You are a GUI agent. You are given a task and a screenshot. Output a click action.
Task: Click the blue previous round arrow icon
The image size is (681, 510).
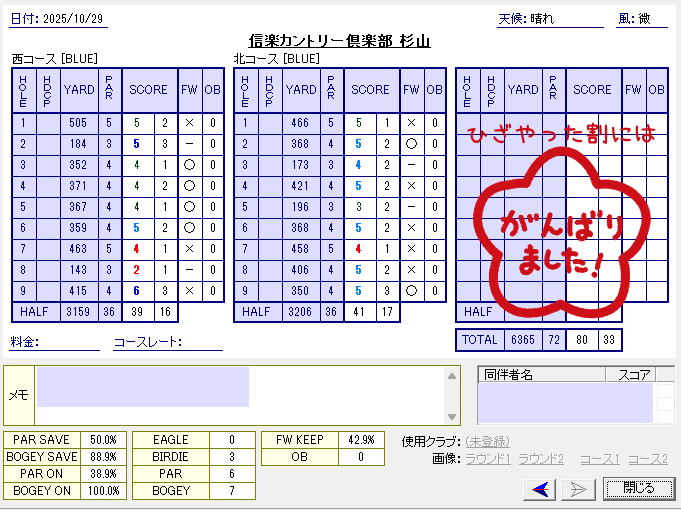point(542,488)
